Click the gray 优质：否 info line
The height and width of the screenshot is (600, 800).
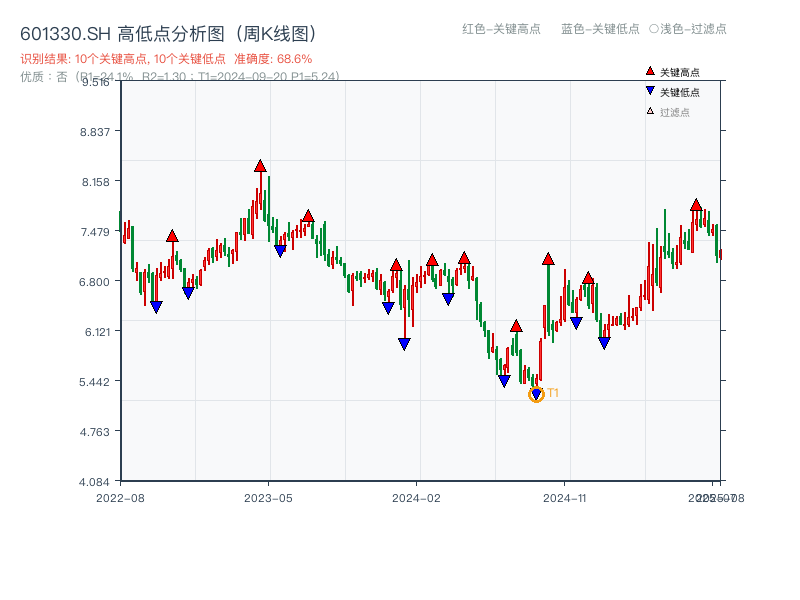[180, 77]
